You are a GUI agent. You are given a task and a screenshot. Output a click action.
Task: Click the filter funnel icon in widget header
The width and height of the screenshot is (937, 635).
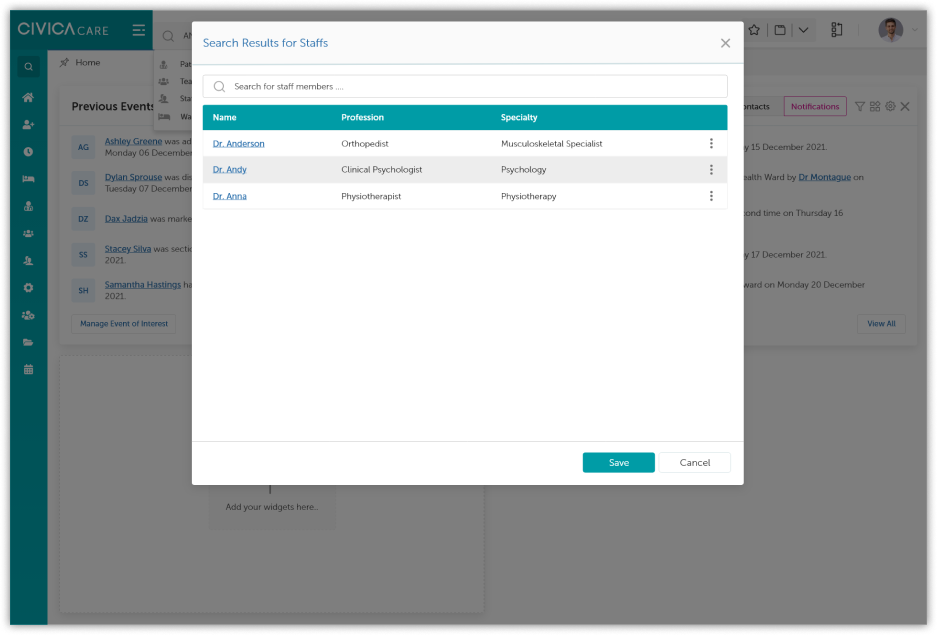click(x=859, y=106)
